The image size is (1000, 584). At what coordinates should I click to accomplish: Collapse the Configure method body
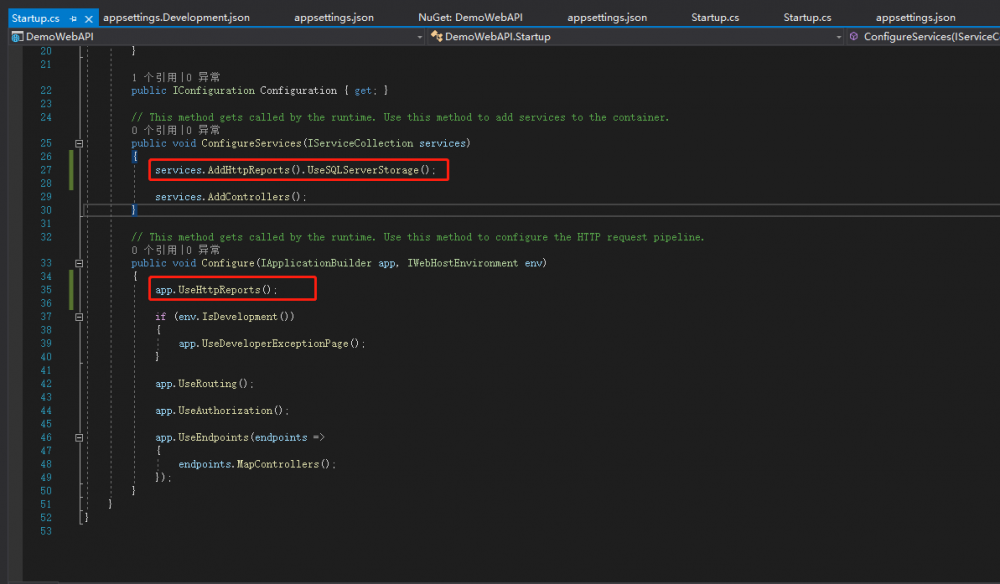pos(80,263)
